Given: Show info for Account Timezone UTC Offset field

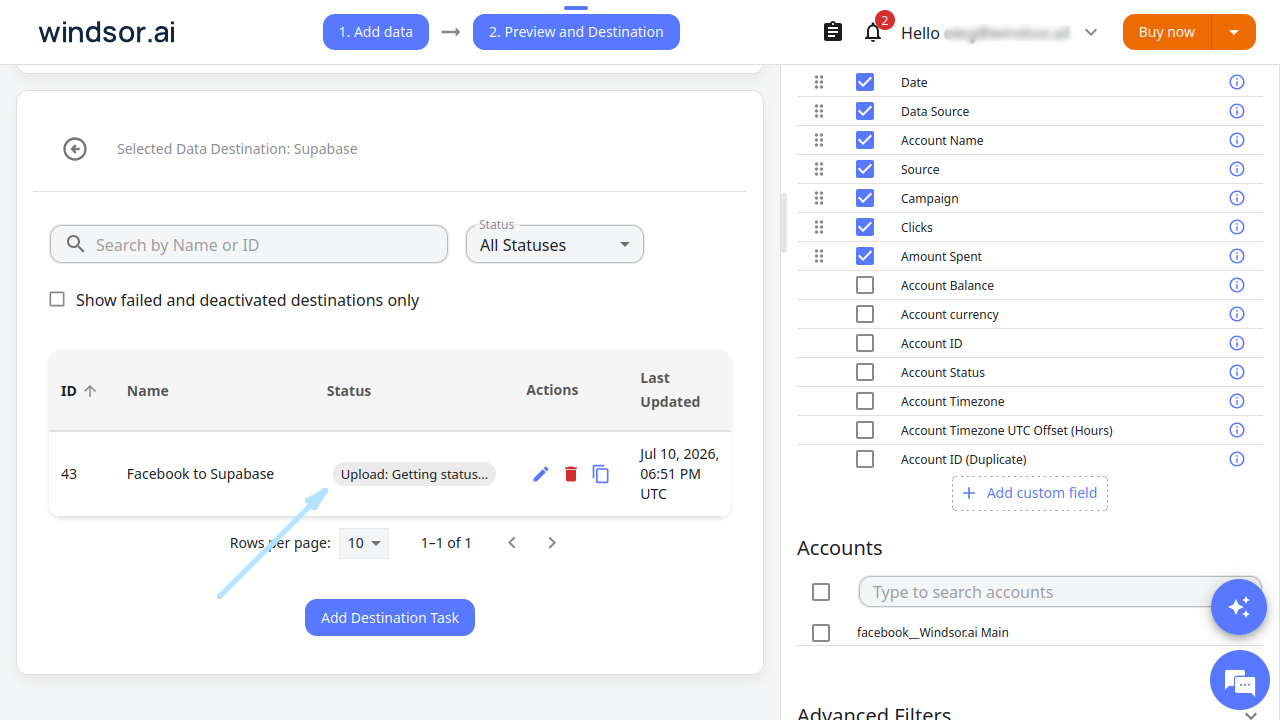Looking at the screenshot, I should tap(1237, 430).
